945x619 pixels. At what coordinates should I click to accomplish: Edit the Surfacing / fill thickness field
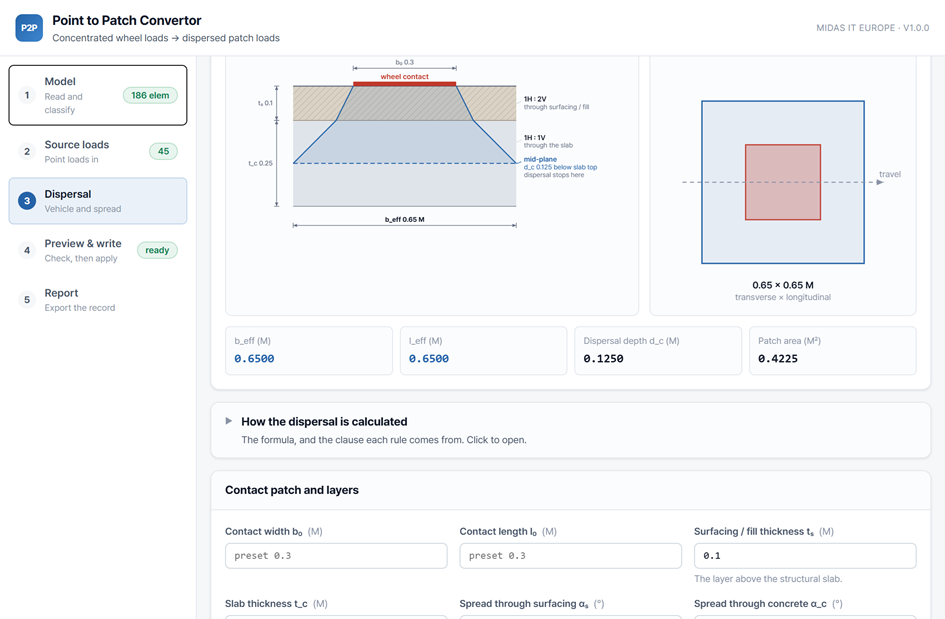click(x=805, y=556)
